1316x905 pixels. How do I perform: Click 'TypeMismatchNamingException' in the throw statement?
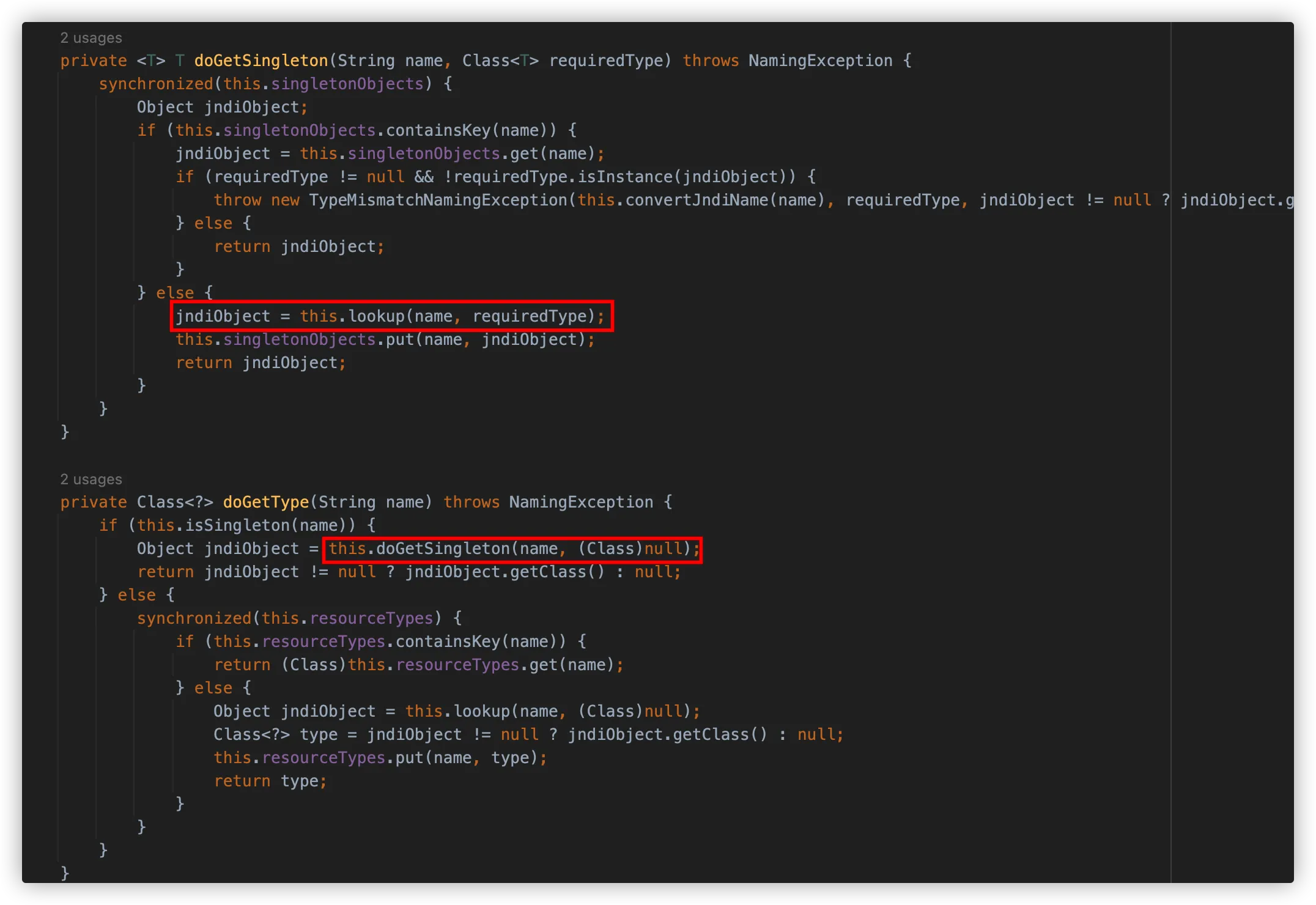[x=438, y=200]
